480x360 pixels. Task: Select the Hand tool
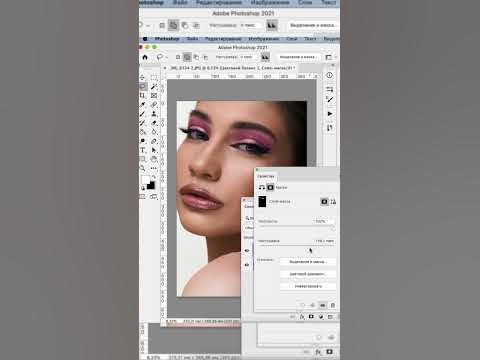pos(154,159)
